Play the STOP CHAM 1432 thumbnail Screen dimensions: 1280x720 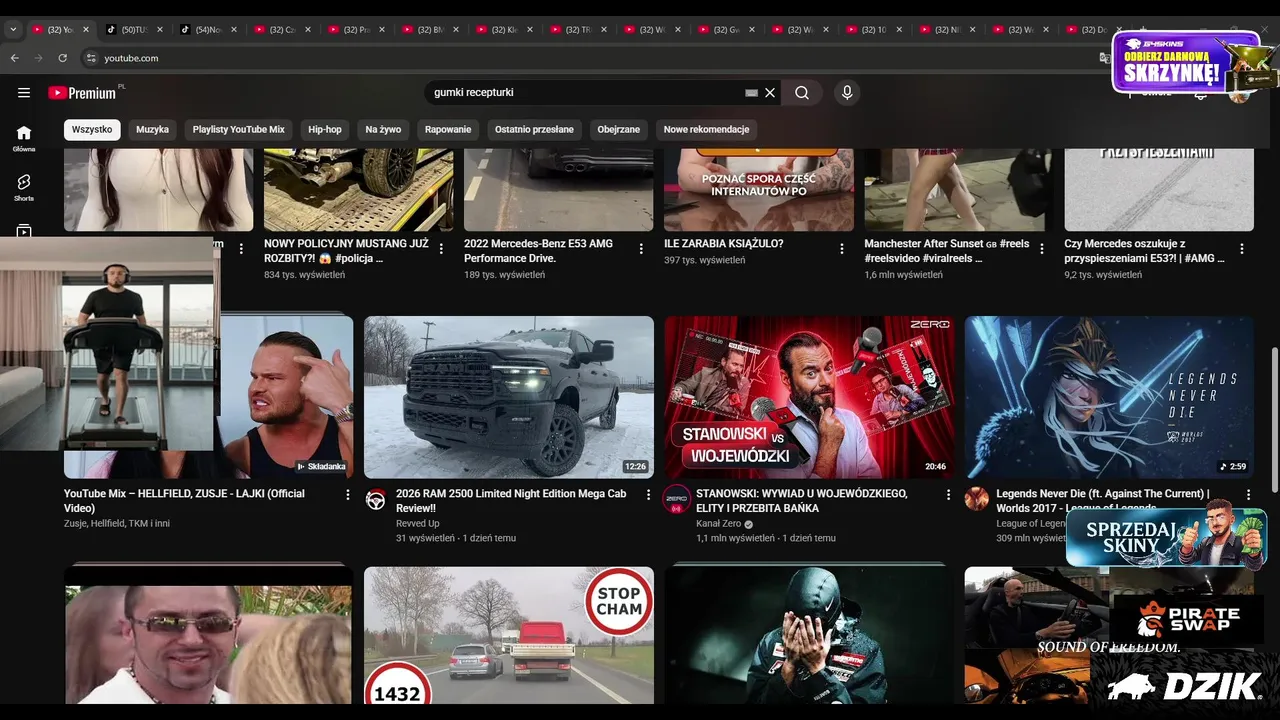click(x=509, y=635)
